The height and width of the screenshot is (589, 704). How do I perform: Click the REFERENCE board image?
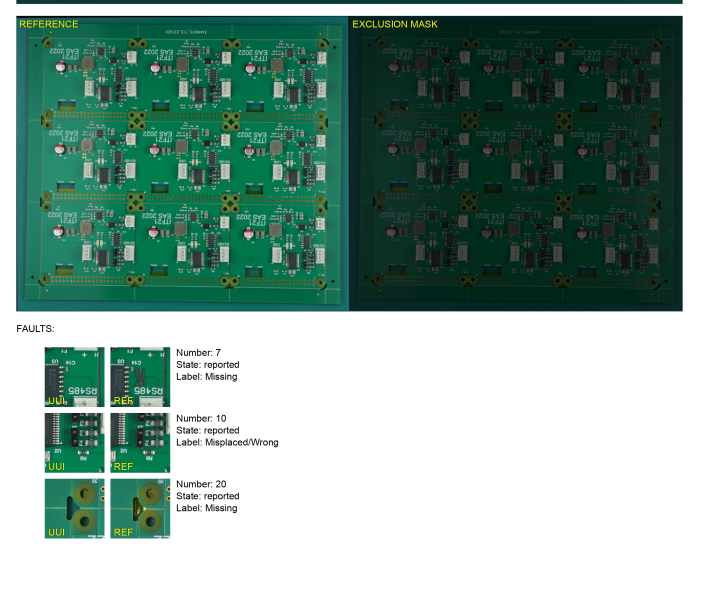(182, 165)
